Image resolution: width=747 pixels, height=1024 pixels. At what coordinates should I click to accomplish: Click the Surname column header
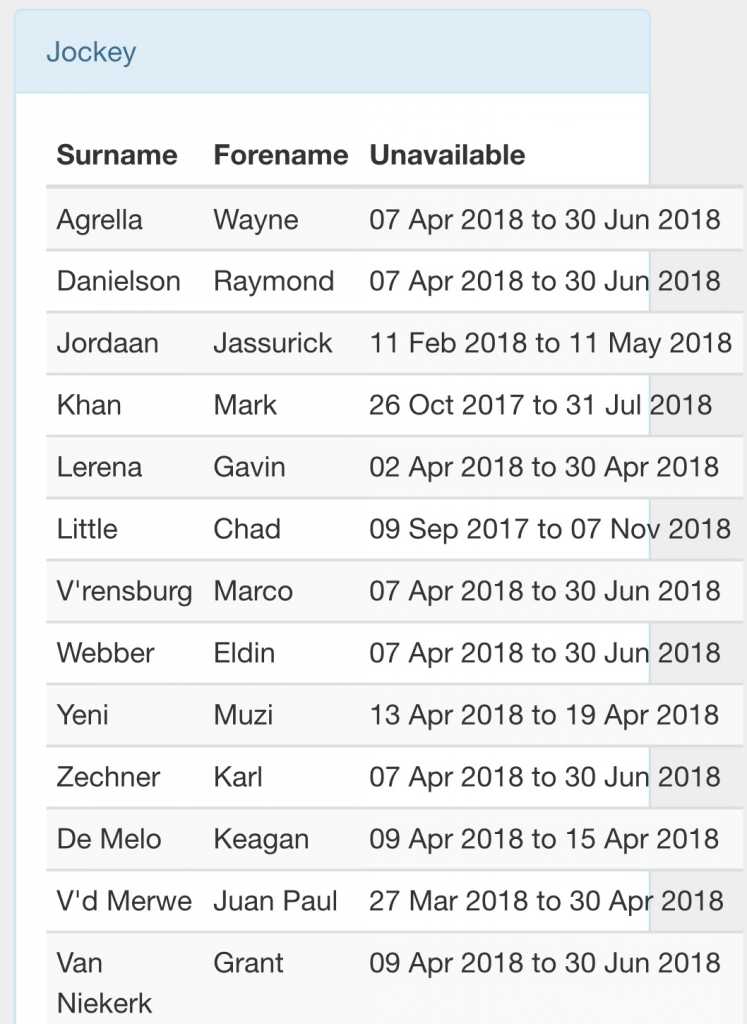pyautogui.click(x=117, y=155)
